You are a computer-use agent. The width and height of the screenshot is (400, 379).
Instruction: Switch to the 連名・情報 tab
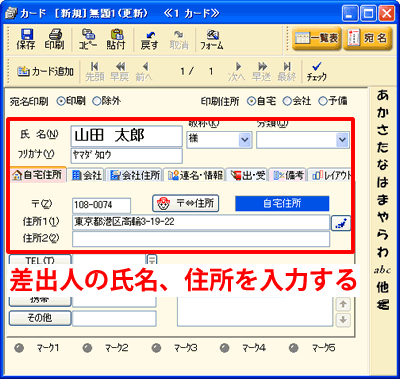(x=195, y=175)
